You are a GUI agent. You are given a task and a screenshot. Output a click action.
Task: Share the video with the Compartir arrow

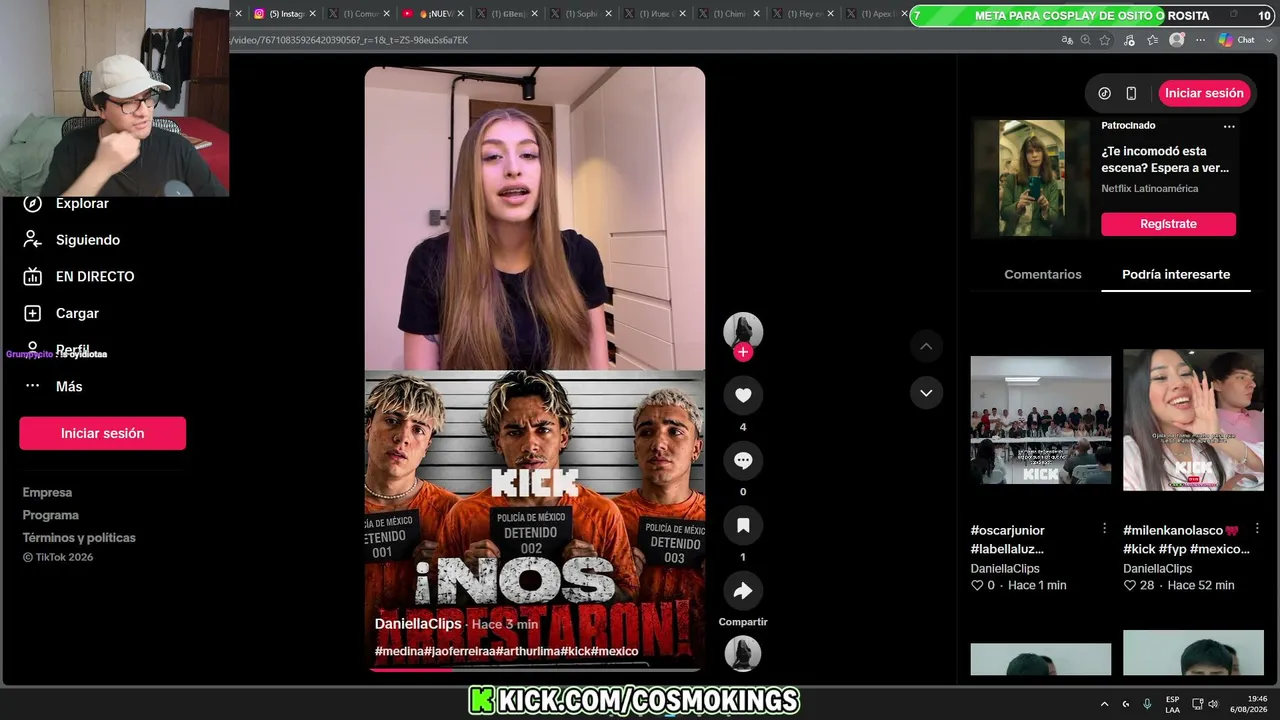click(x=743, y=591)
